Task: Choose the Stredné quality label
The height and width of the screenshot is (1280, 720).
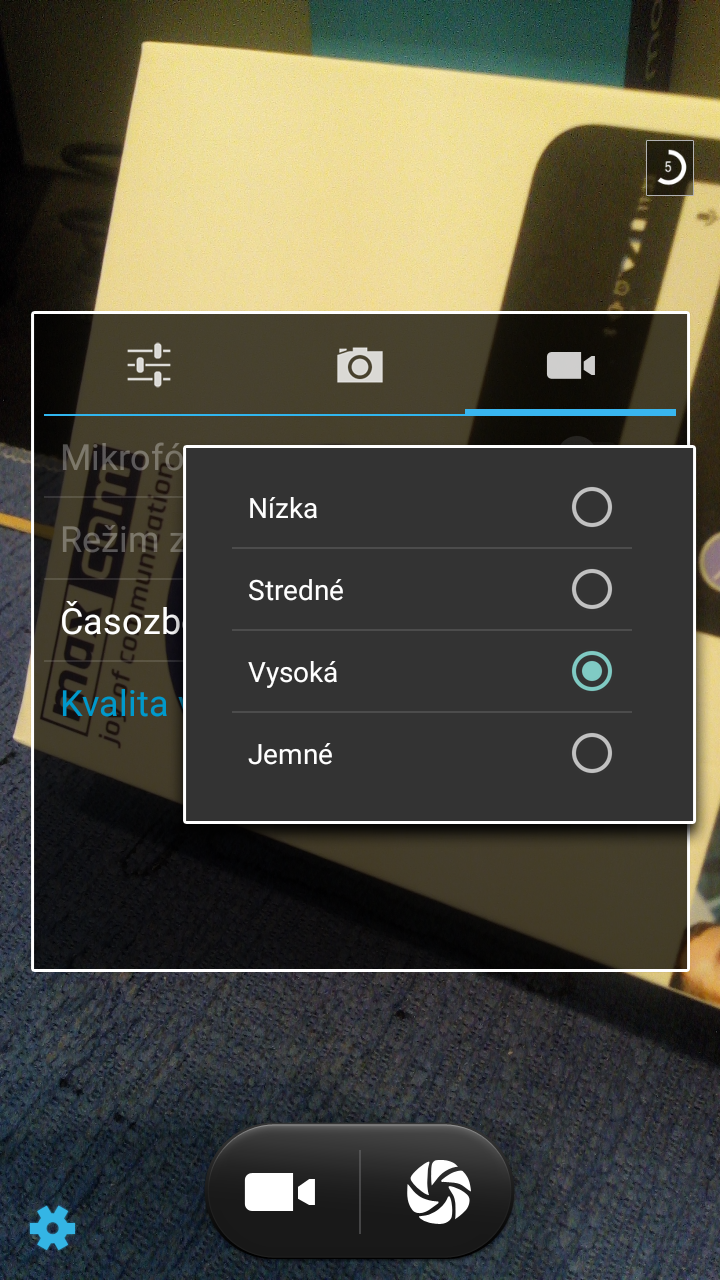Action: tap(296, 590)
